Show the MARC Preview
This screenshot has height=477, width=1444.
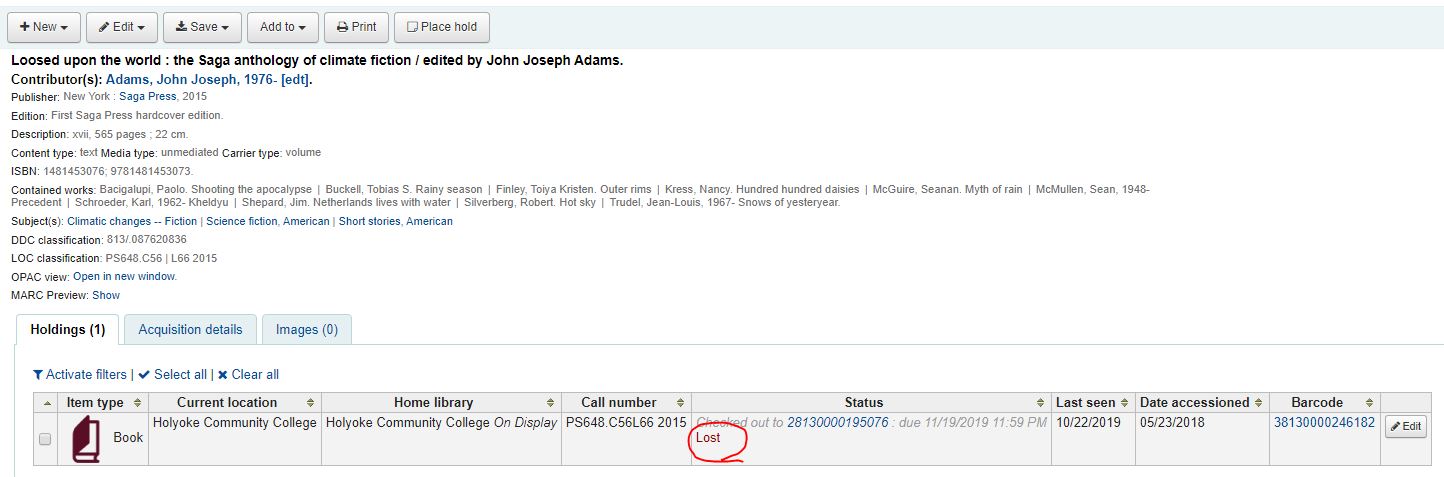(106, 295)
